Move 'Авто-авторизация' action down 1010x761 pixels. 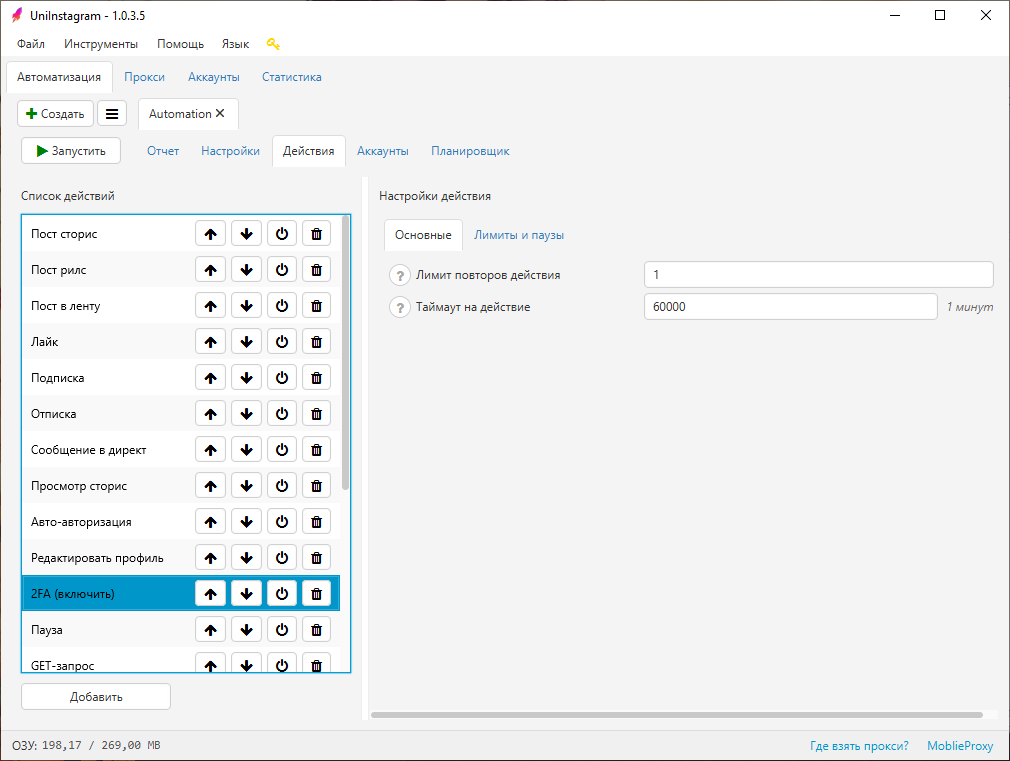pos(246,522)
